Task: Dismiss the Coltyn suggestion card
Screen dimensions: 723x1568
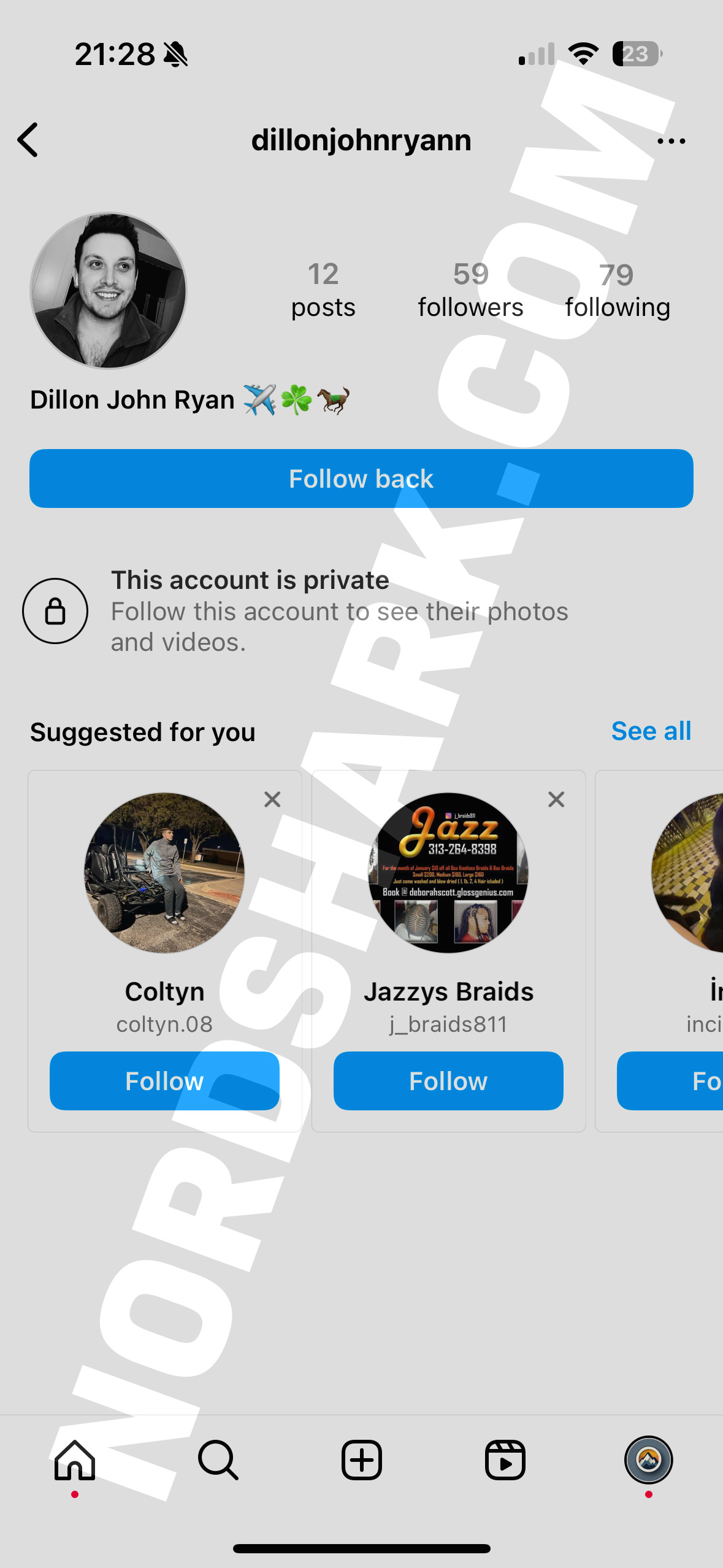Action: click(x=272, y=799)
